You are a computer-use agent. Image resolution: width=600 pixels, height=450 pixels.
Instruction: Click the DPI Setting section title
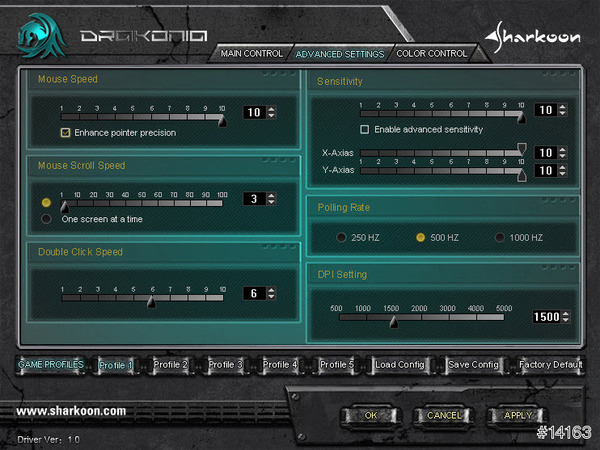[342, 275]
